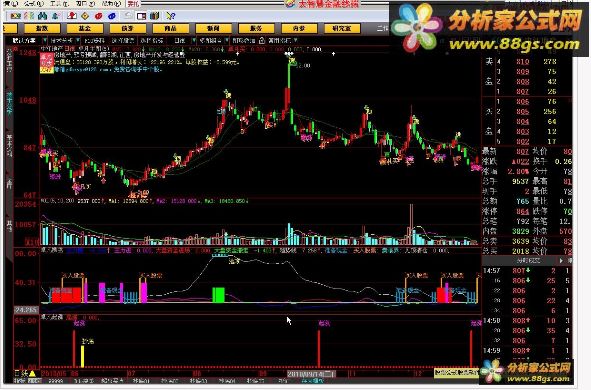The height and width of the screenshot is (390, 591).
Task: Open the 指数 yellow tab
Action: point(42,28)
